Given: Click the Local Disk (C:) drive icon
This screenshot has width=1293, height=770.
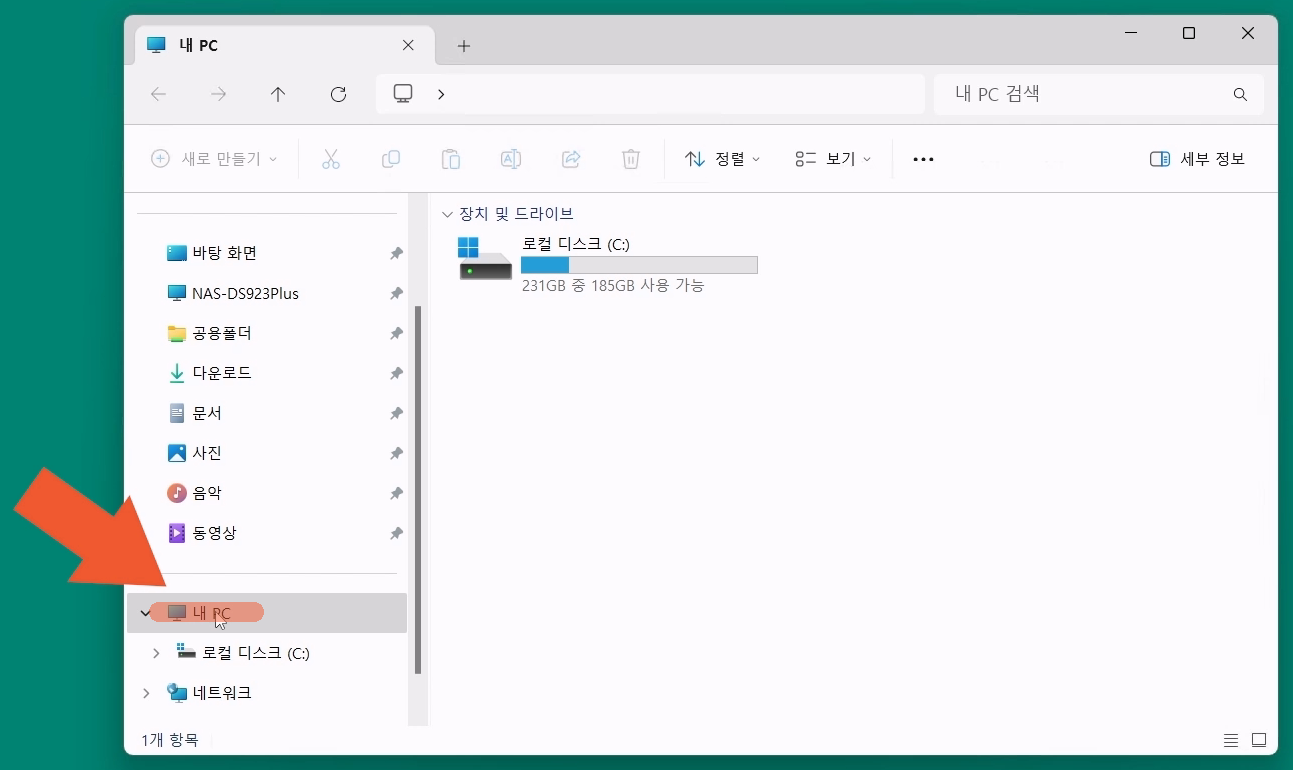Looking at the screenshot, I should pos(485,259).
